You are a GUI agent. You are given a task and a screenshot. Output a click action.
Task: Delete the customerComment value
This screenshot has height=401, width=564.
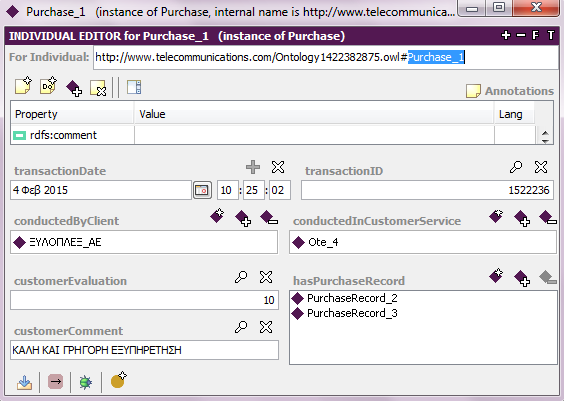pyautogui.click(x=266, y=327)
